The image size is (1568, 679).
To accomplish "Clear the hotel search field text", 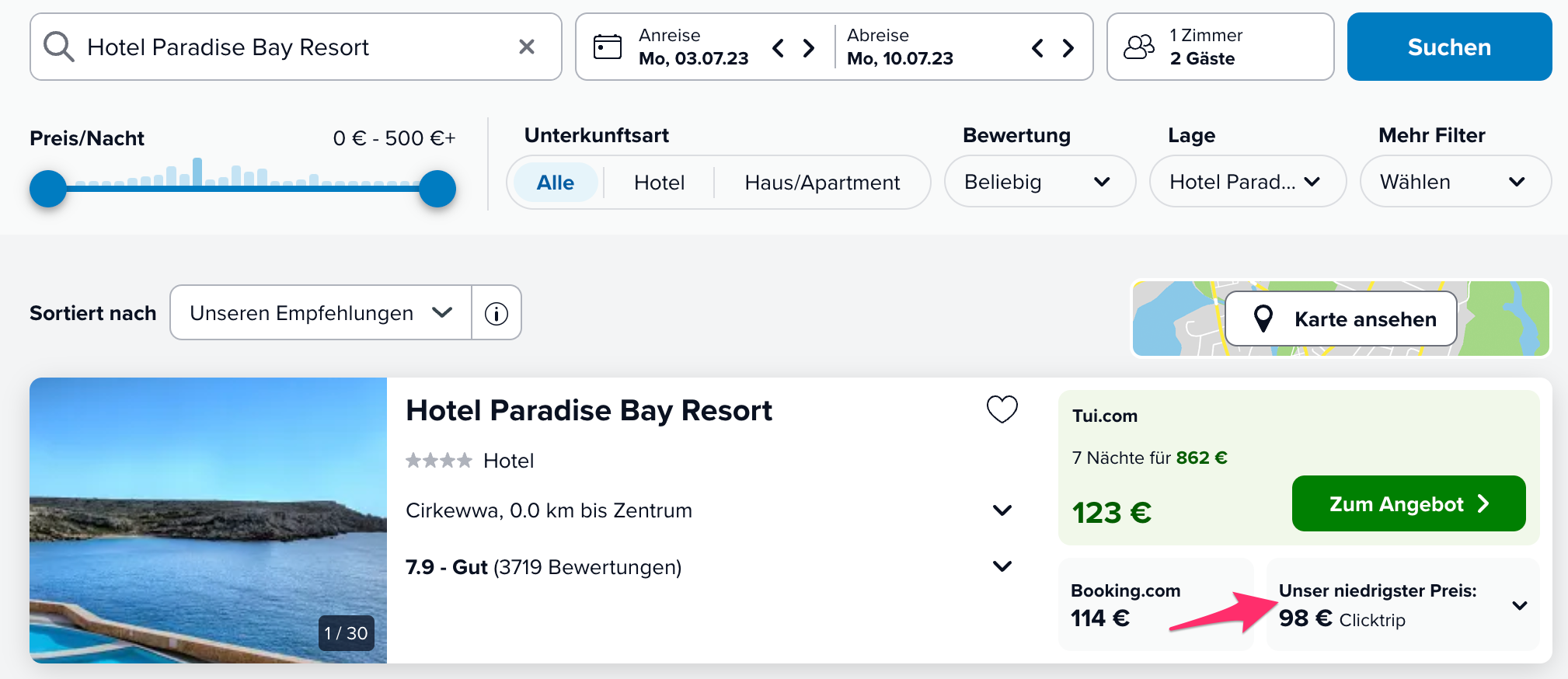I will tap(527, 47).
